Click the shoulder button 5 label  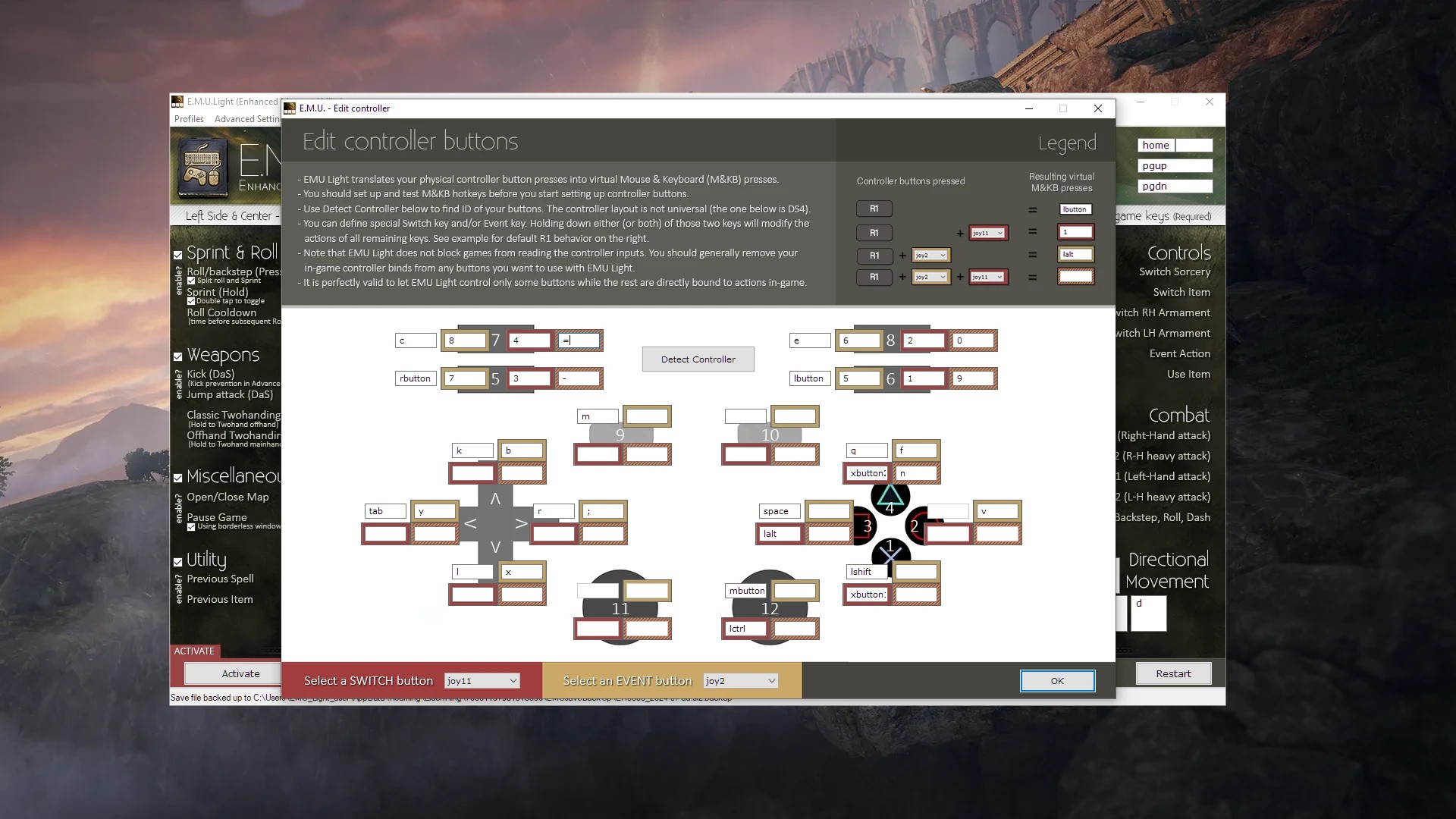[496, 378]
